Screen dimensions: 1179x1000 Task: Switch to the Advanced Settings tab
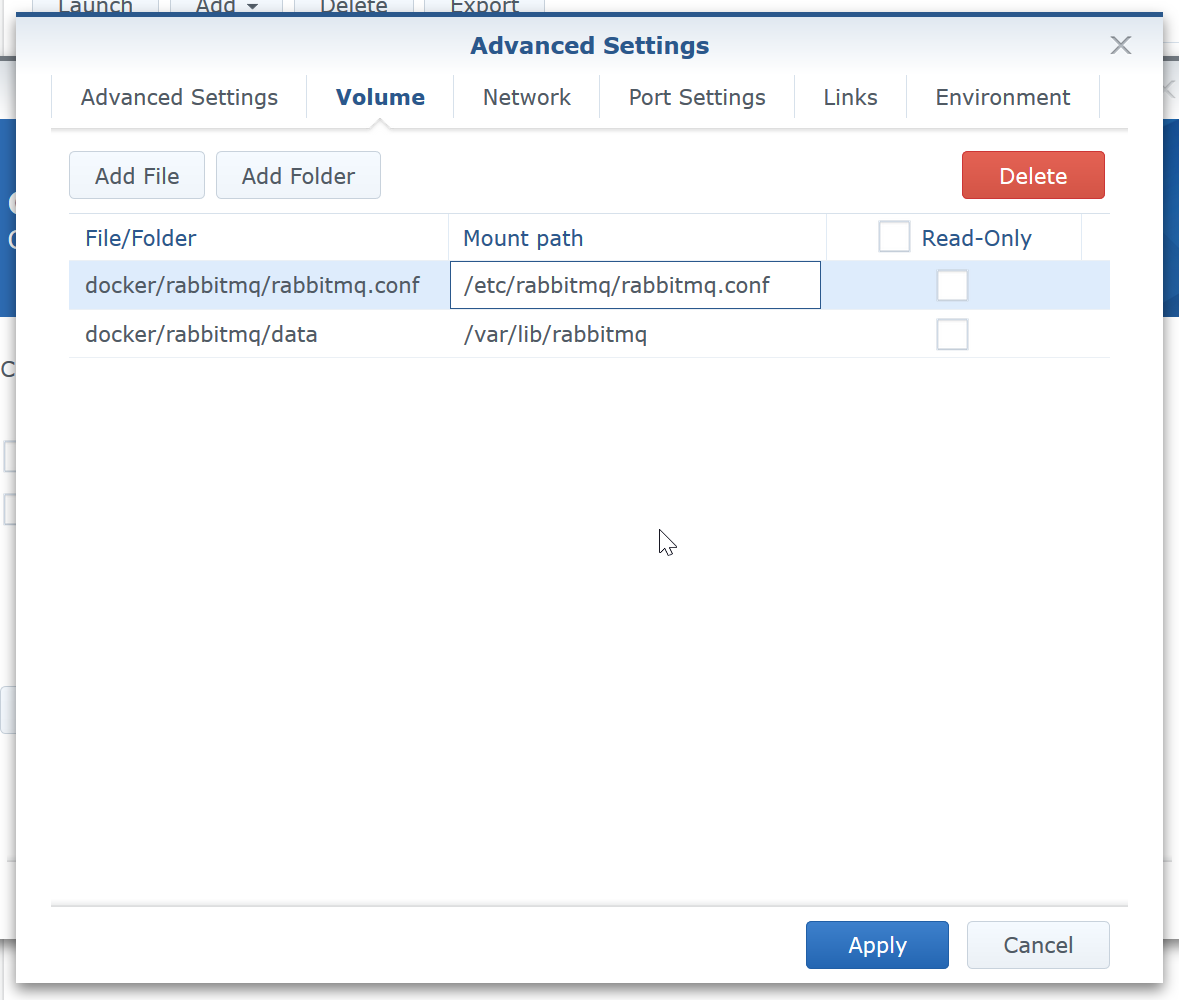click(179, 98)
